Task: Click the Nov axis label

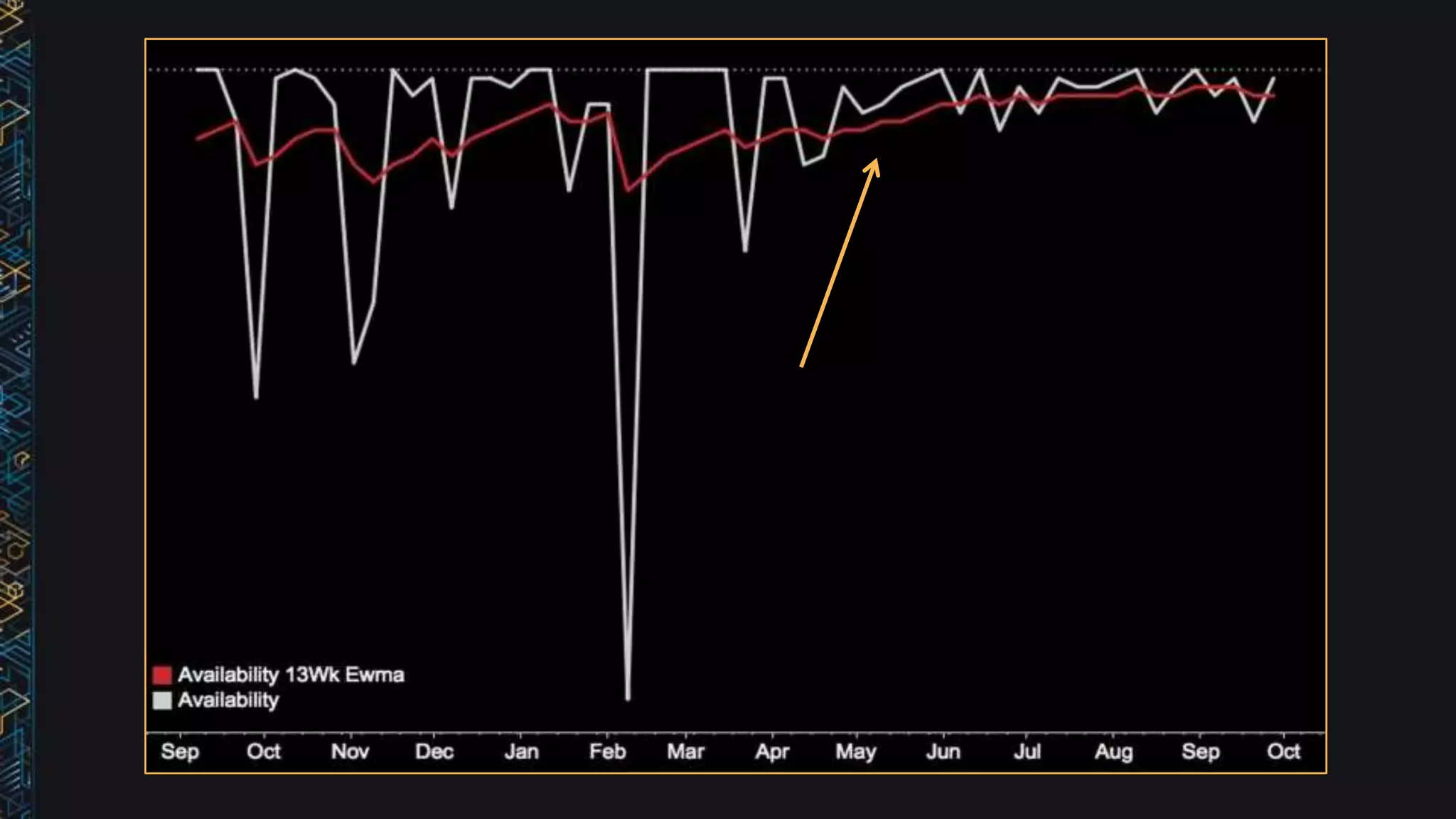Action: click(x=350, y=751)
